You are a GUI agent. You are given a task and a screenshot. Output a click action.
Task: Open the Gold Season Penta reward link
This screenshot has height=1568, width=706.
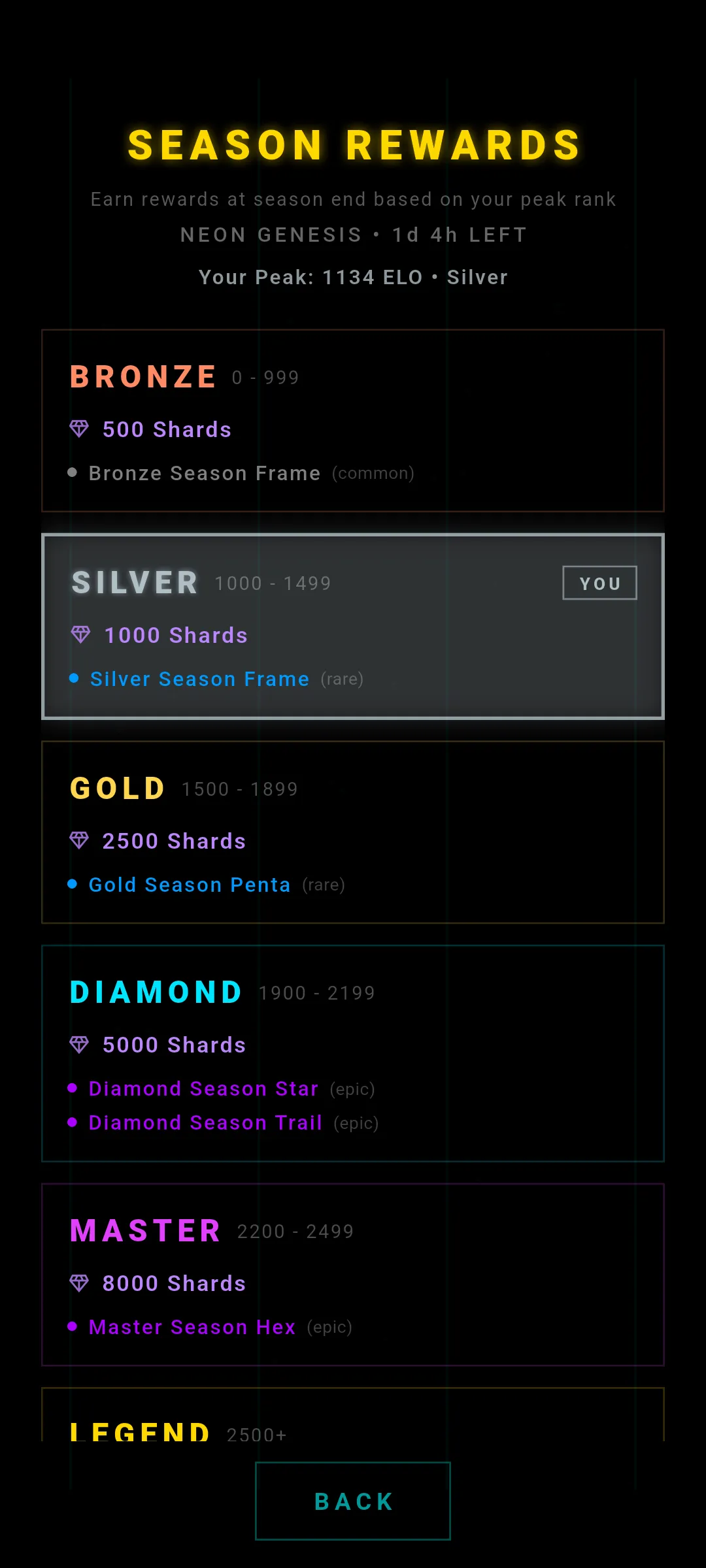[189, 884]
